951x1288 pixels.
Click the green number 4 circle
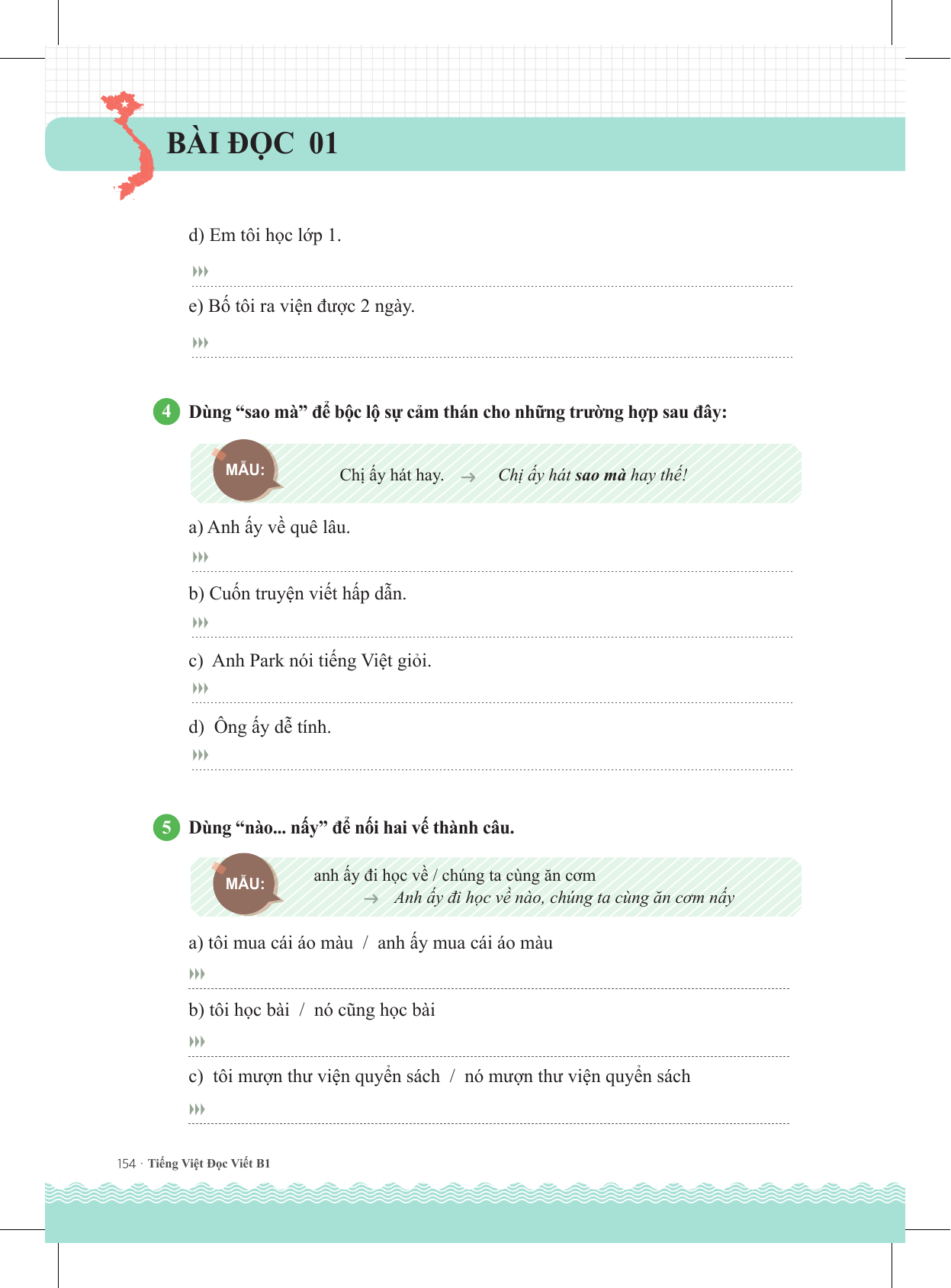pyautogui.click(x=166, y=412)
